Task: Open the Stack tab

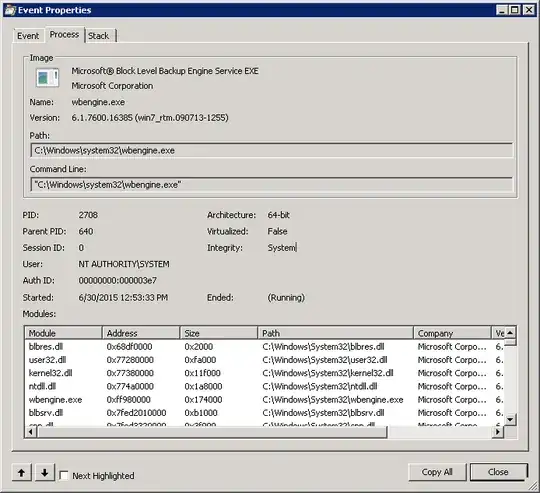Action: point(98,36)
